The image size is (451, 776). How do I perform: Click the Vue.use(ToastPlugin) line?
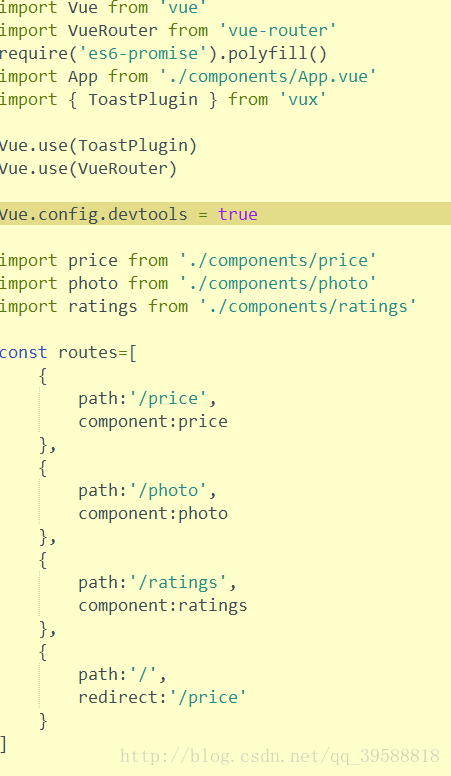tap(99, 146)
